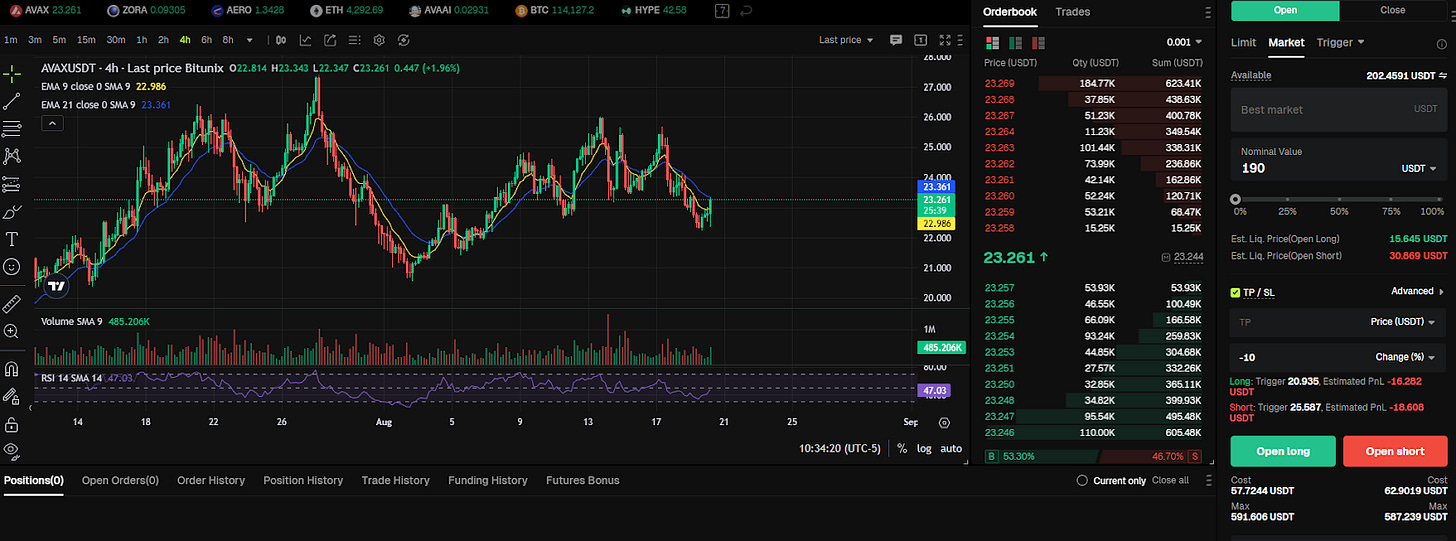Viewport: 1456px width, 541px height.
Task: Click the single chart layout icon
Action: click(921, 40)
